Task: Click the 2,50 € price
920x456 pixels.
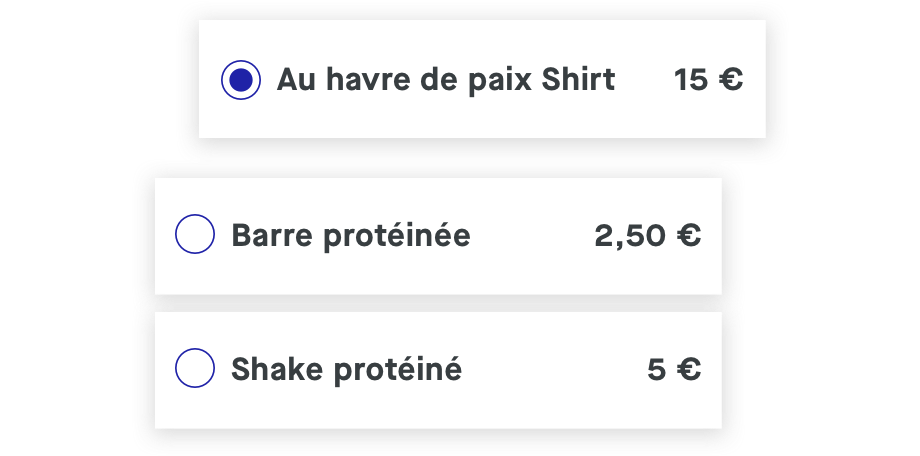Action: 647,236
